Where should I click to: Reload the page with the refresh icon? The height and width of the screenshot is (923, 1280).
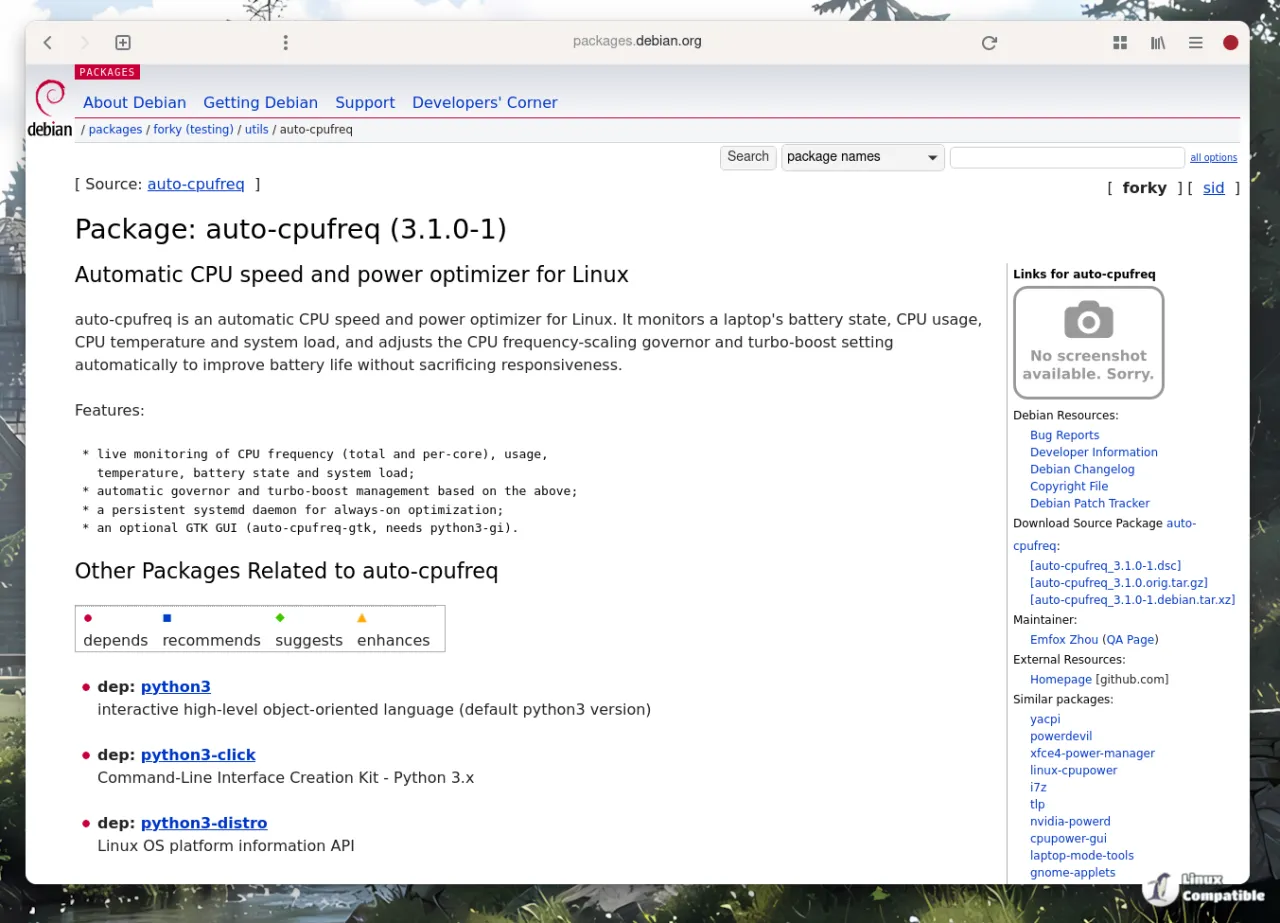click(989, 43)
